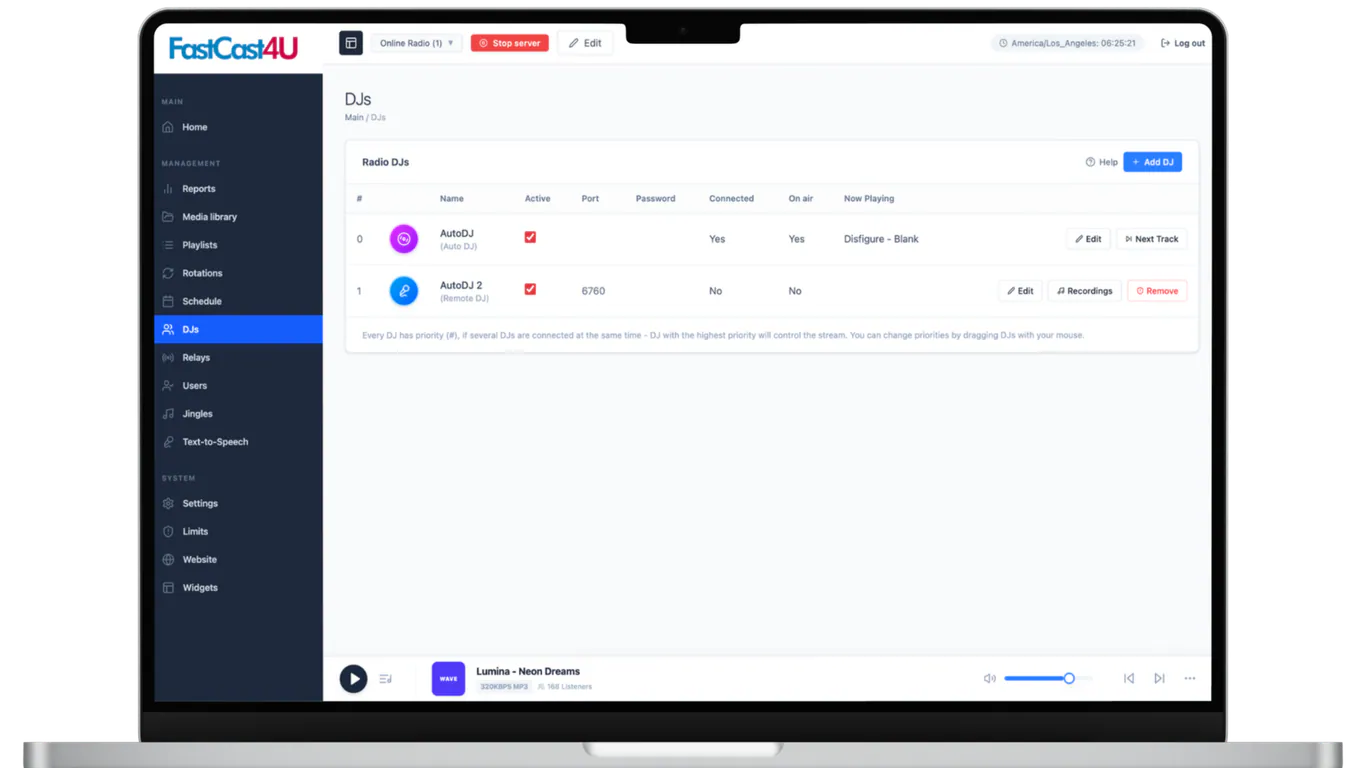1366x768 pixels.
Task: Toggle the sidebar layout icon button
Action: [x=351, y=43]
